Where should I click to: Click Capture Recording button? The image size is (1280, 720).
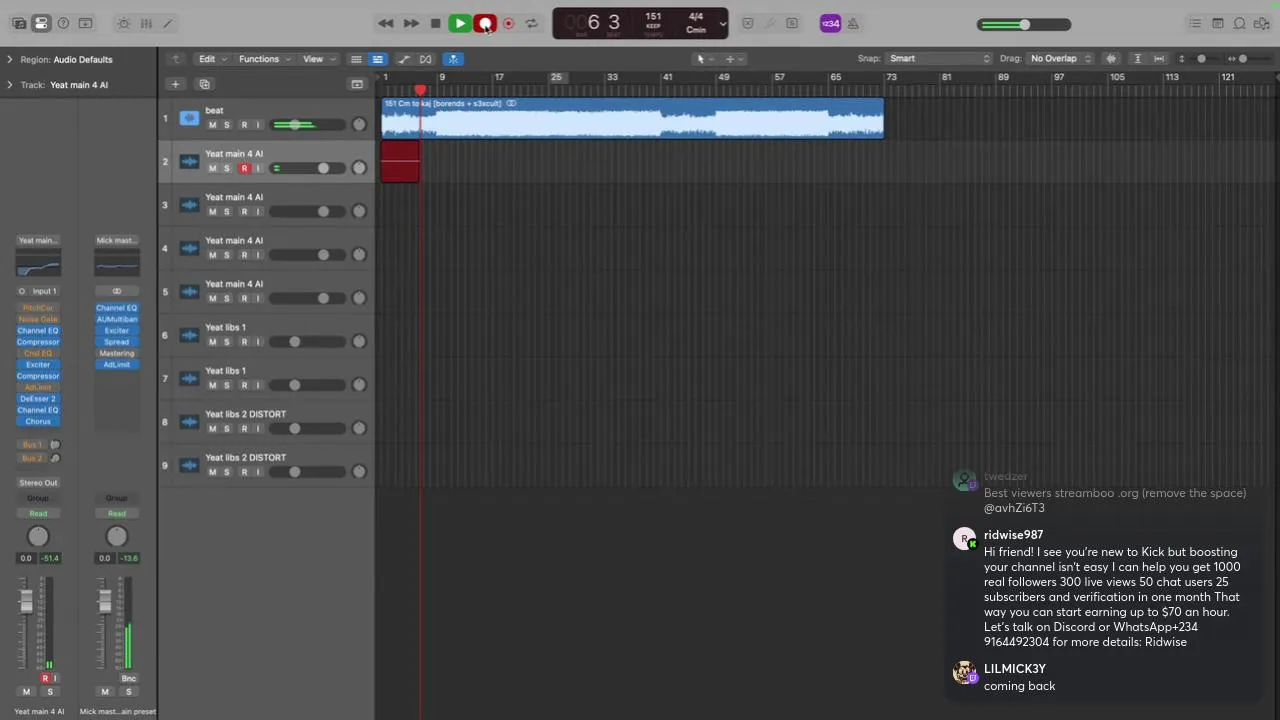click(x=508, y=23)
